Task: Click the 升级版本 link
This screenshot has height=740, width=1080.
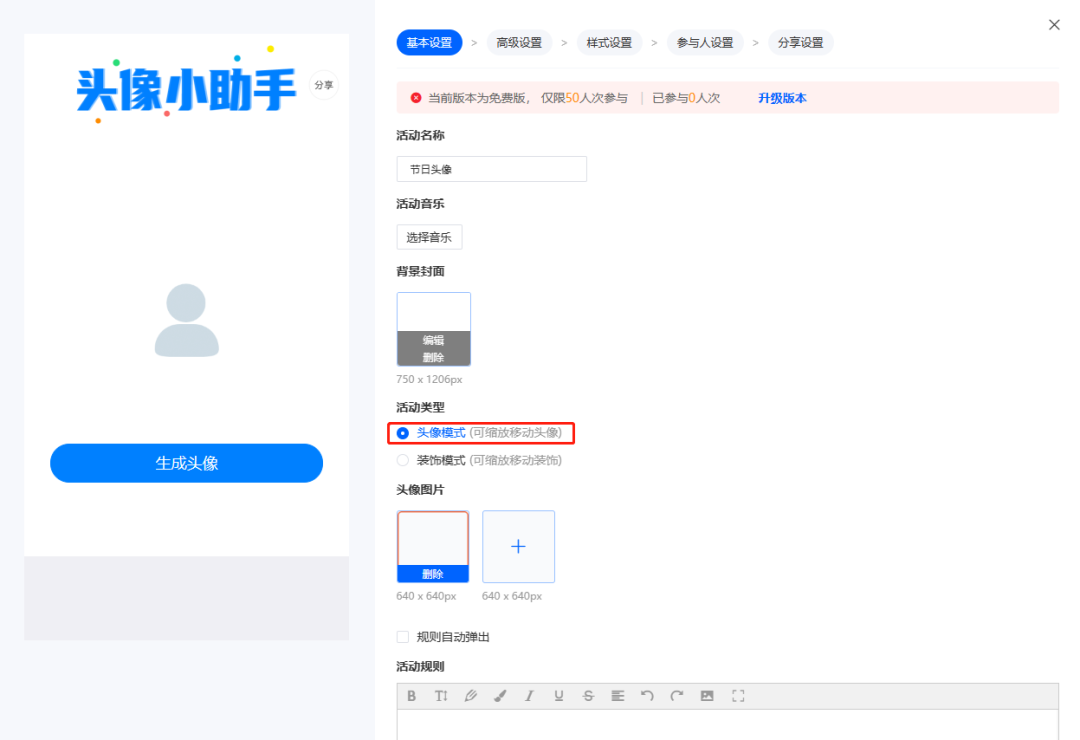Action: (x=782, y=98)
